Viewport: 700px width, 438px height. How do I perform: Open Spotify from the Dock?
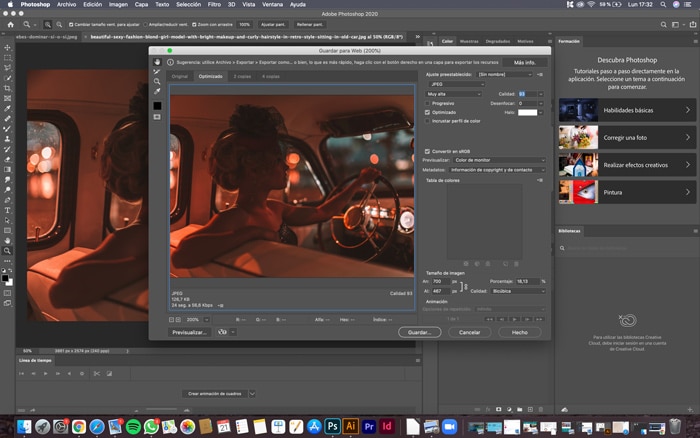(133, 427)
